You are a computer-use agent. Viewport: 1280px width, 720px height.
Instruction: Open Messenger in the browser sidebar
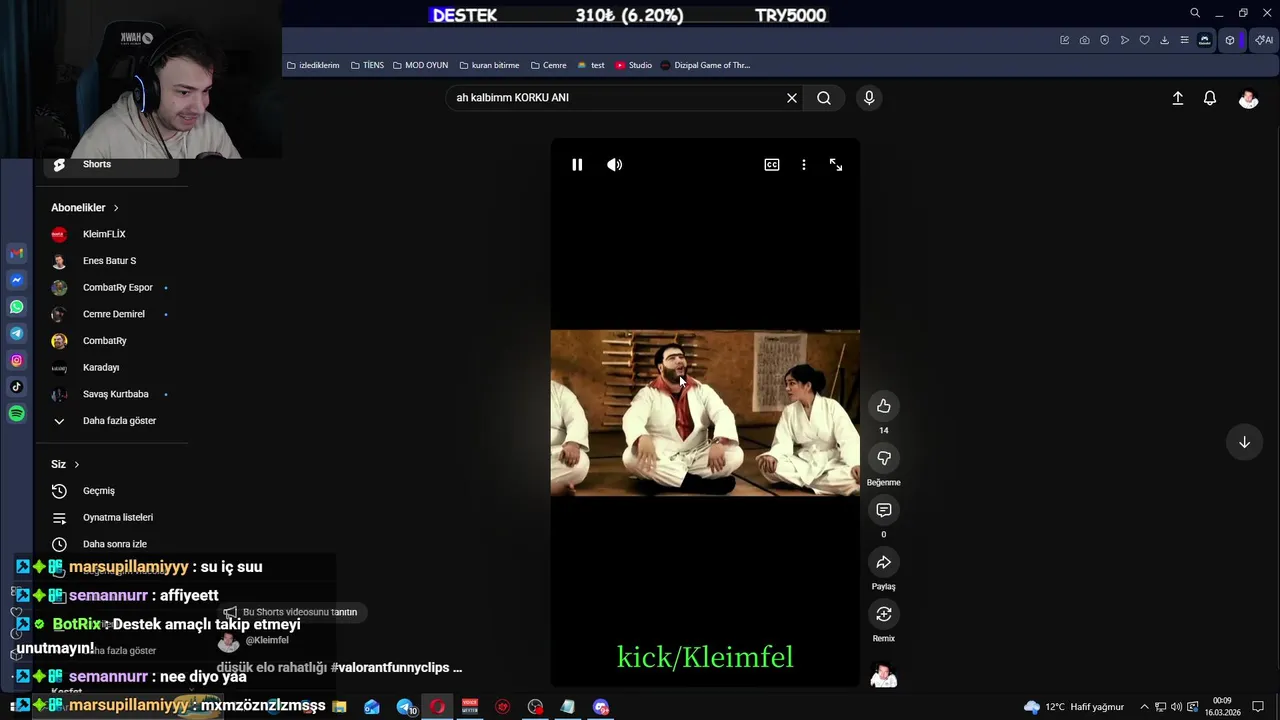[x=16, y=281]
